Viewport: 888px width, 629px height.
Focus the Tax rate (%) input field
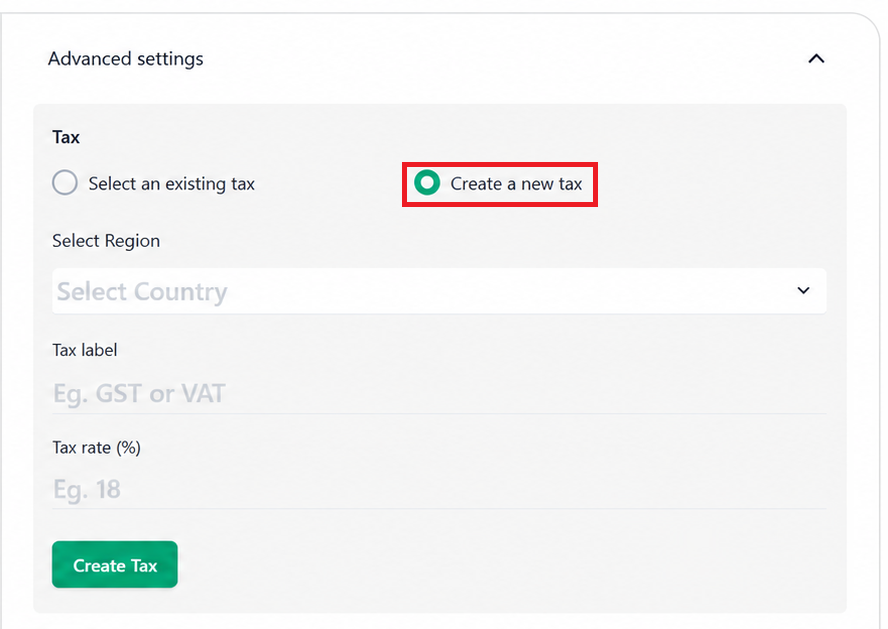[439, 489]
